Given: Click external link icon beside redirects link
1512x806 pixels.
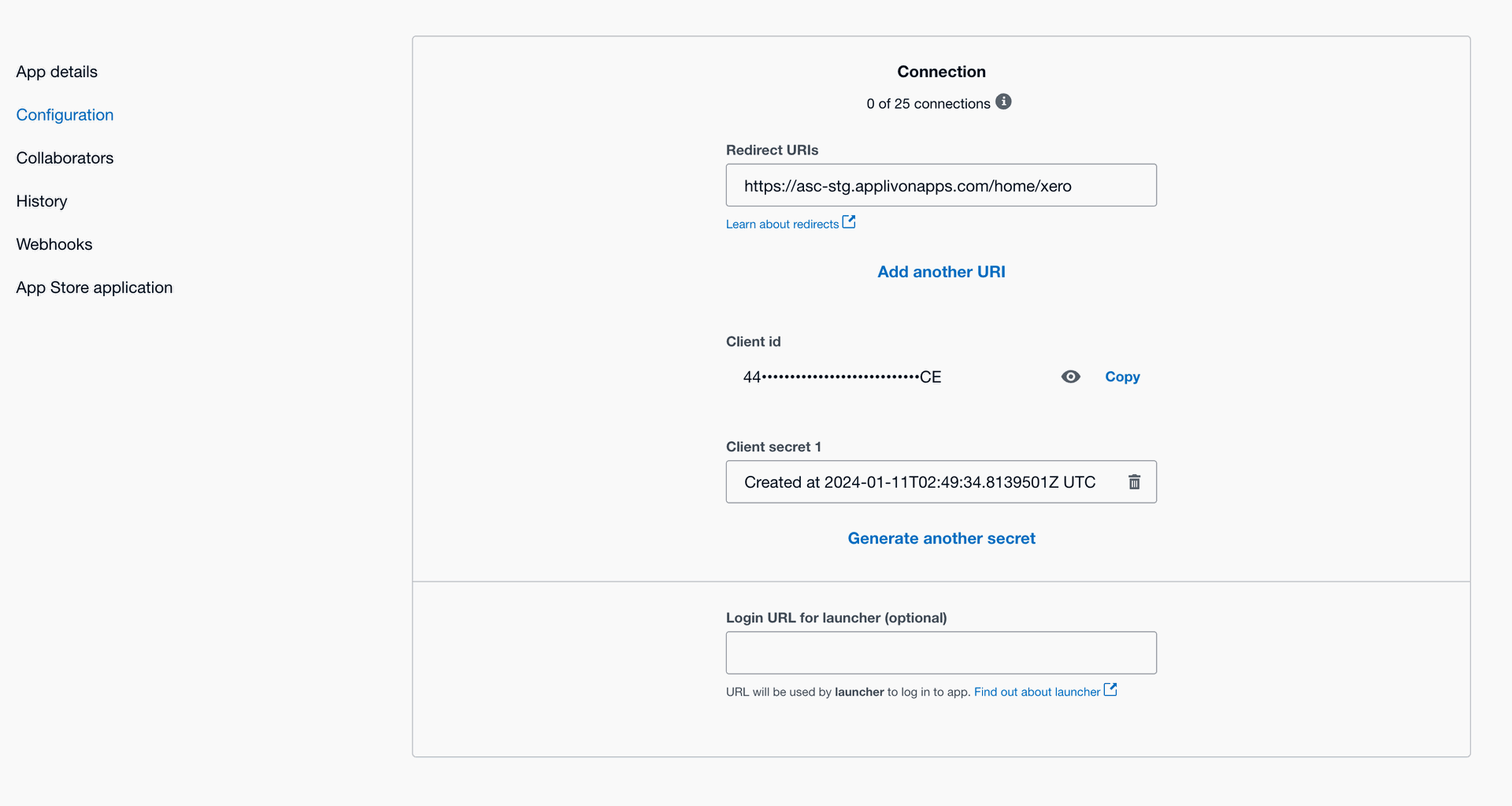Looking at the screenshot, I should [x=849, y=222].
